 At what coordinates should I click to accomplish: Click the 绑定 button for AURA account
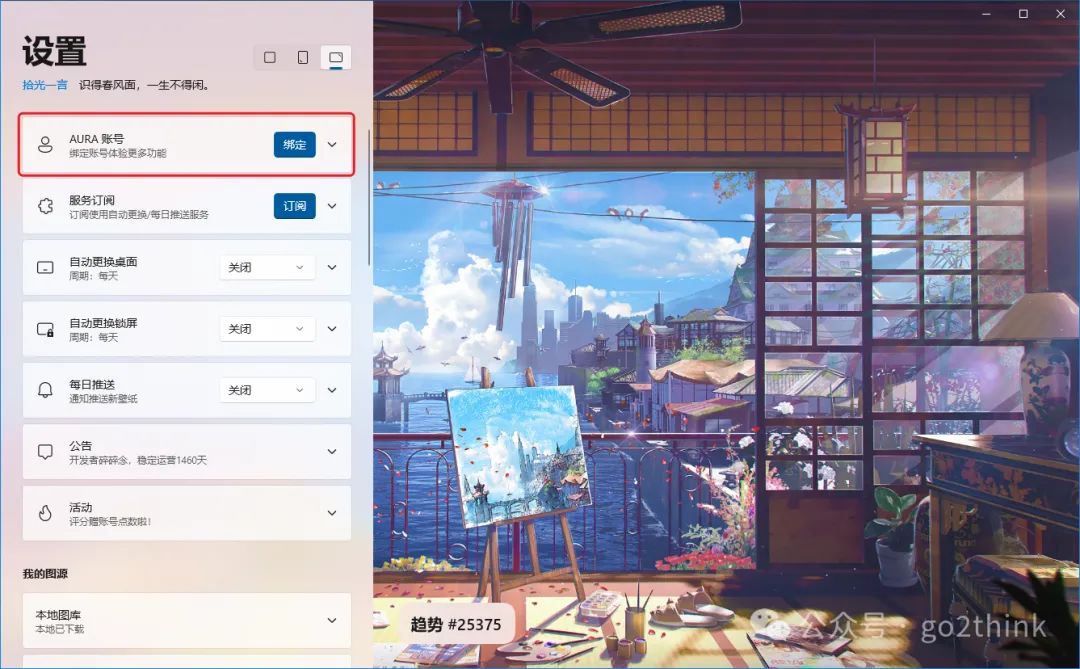tap(295, 145)
